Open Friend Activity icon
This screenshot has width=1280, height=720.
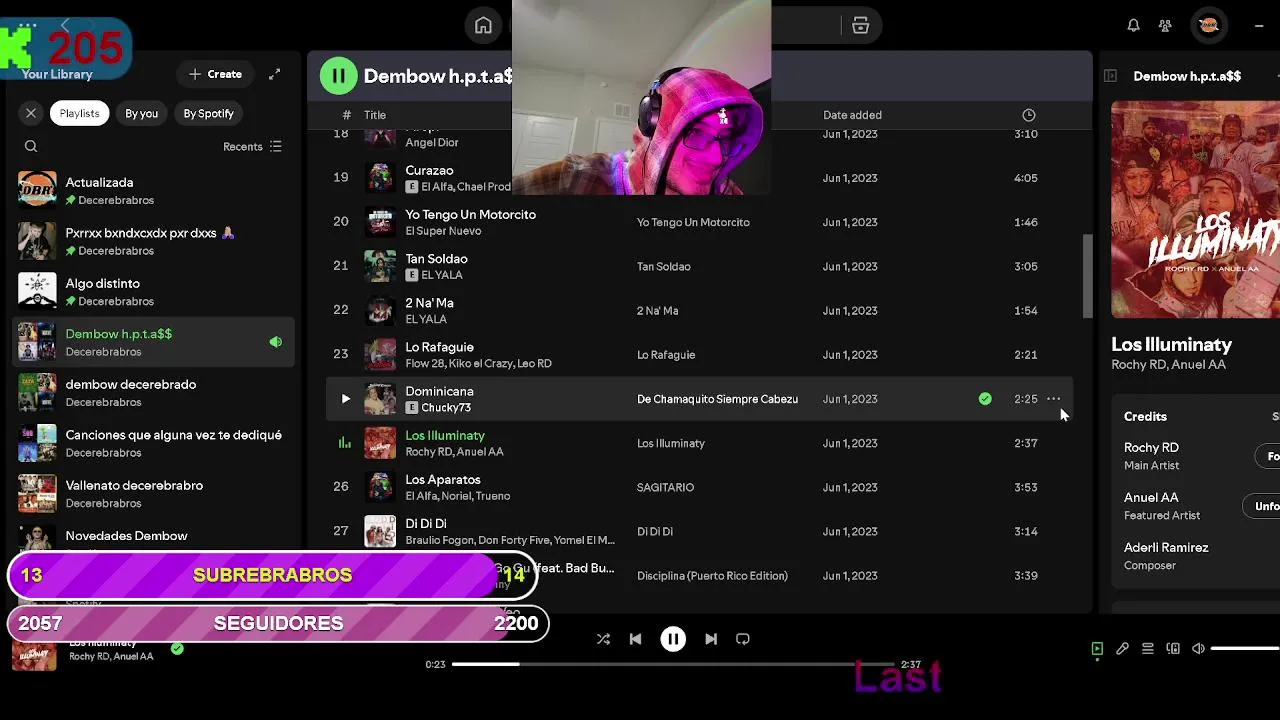point(1165,26)
